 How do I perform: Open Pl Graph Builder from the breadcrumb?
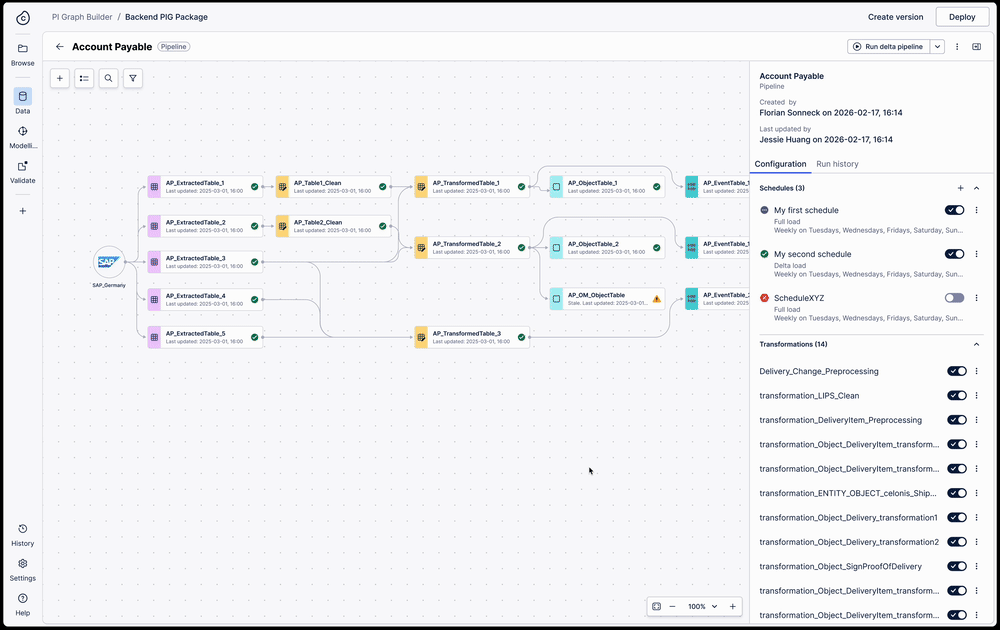[x=82, y=16]
